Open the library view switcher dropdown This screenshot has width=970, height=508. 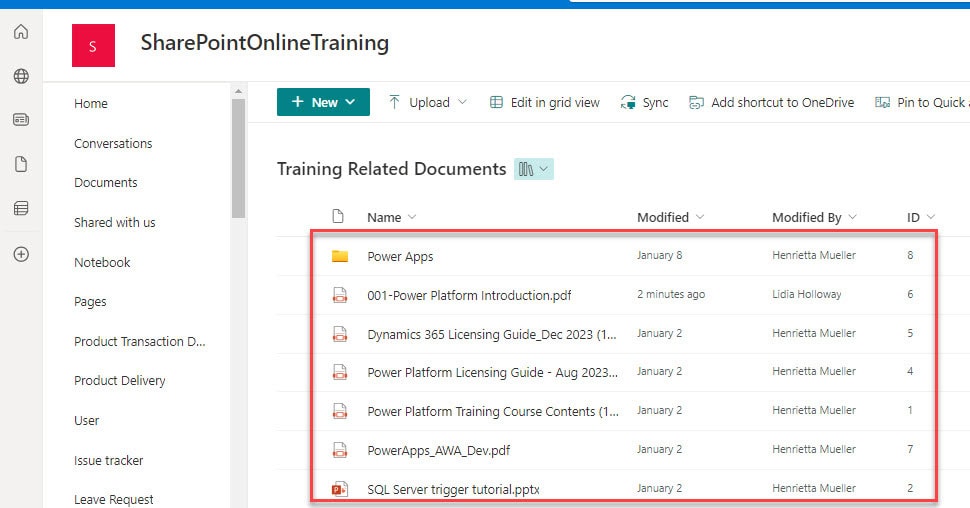(534, 169)
